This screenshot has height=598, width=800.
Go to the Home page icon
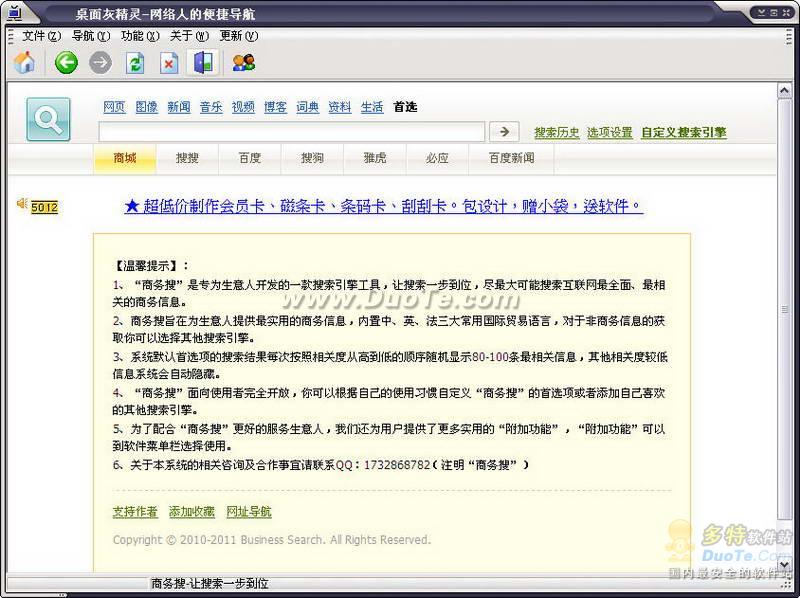pos(24,63)
